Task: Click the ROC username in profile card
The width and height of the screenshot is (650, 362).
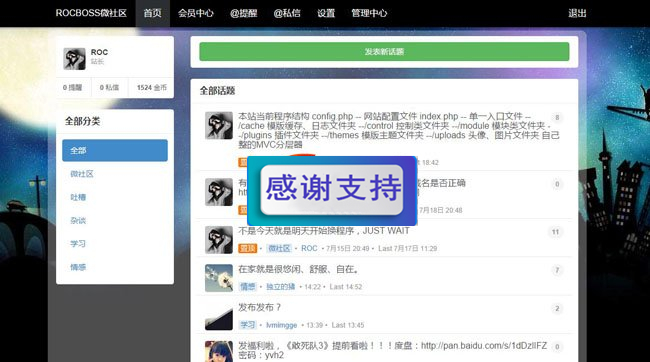Action: point(99,52)
